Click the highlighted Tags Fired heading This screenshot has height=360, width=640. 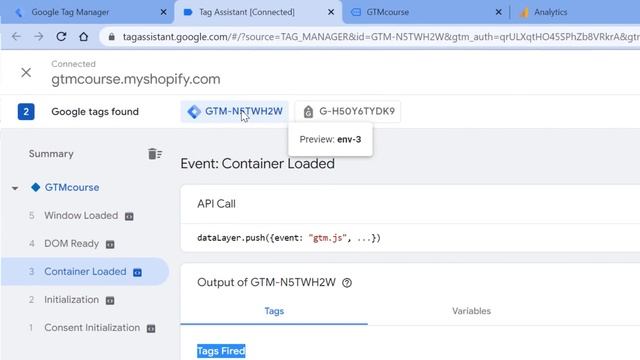(221, 351)
